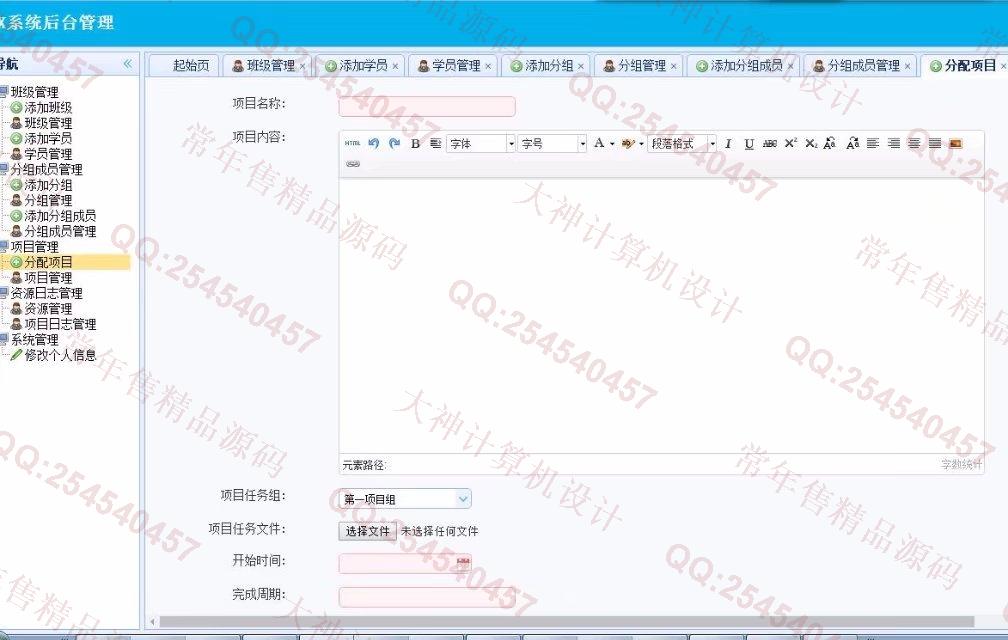Screen dimensions: 1008x640
Task: Open calendar picker in 开始时间 field
Action: (x=463, y=562)
